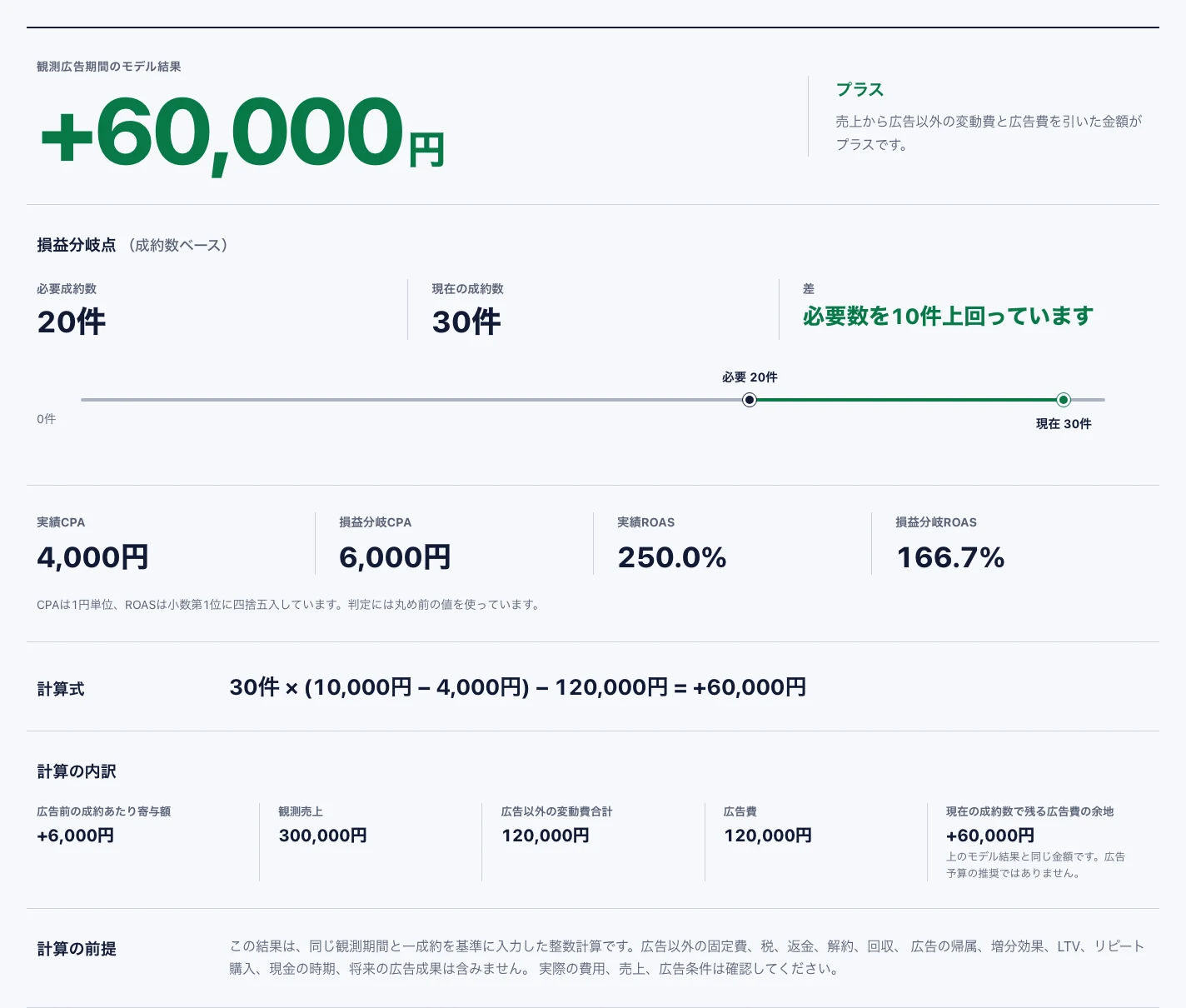Click the 現在 30件 label below track
Viewport: 1186px width, 1008px height.
(x=1064, y=424)
